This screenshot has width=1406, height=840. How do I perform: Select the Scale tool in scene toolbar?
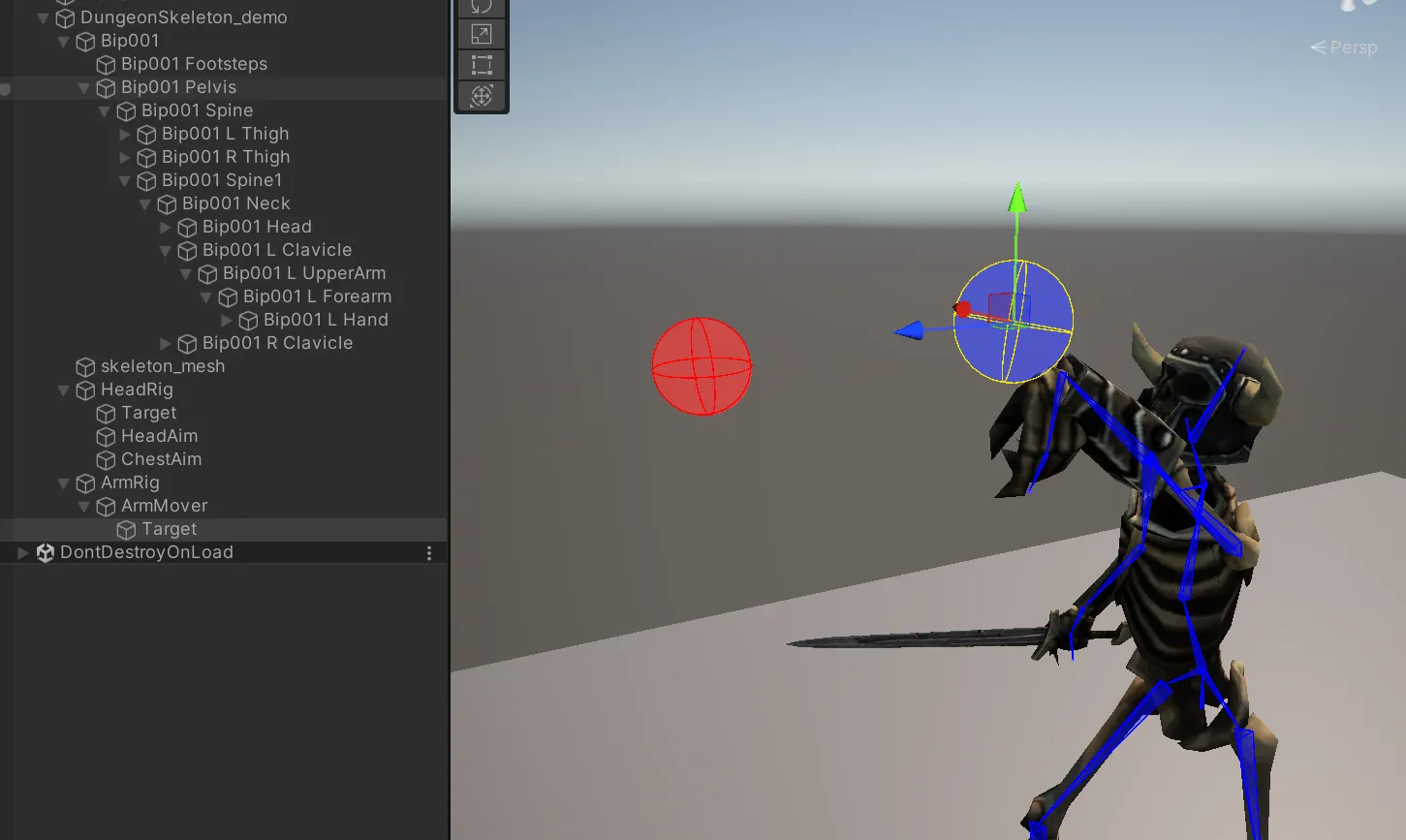click(x=482, y=35)
